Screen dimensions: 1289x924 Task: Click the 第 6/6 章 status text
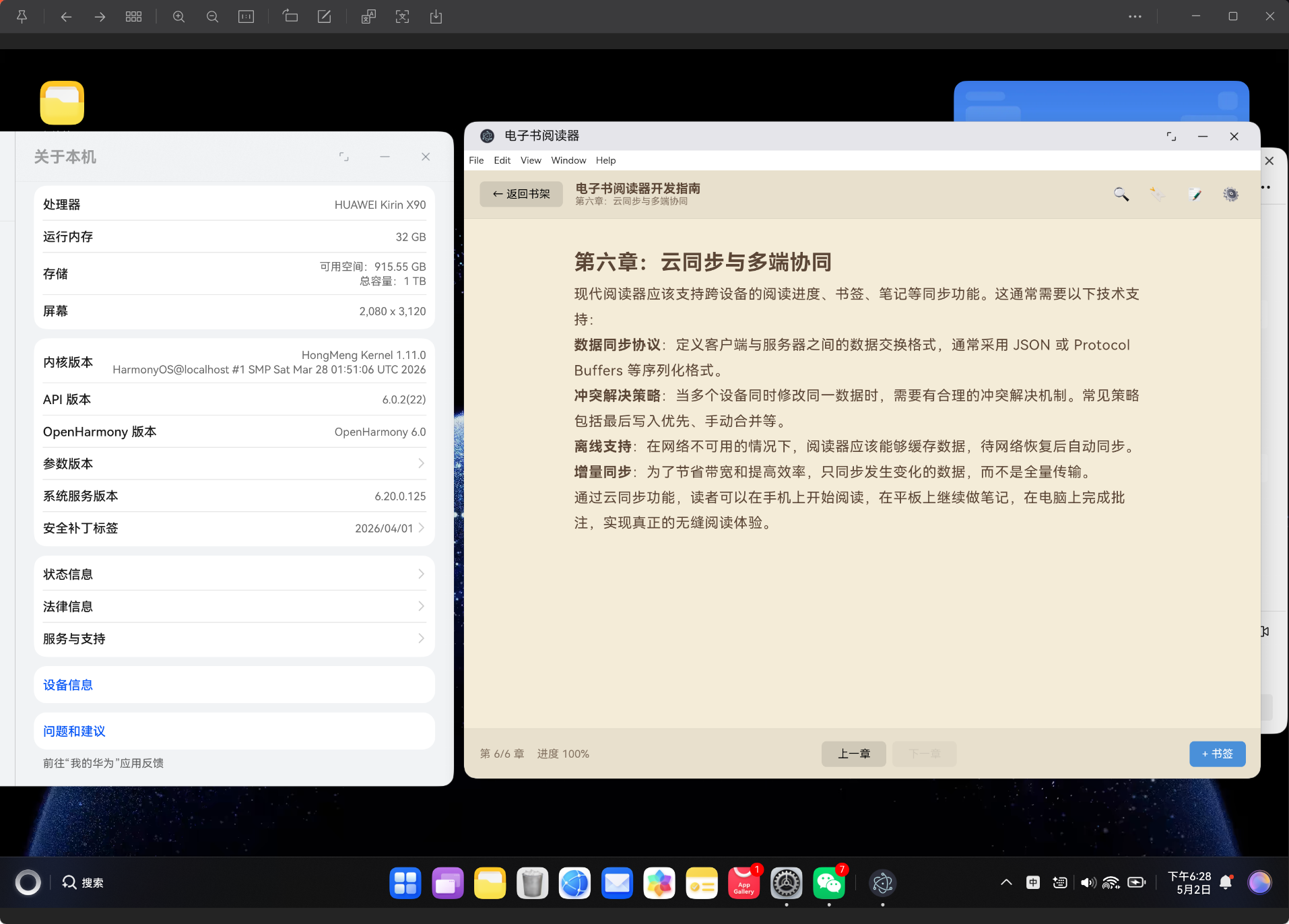502,754
